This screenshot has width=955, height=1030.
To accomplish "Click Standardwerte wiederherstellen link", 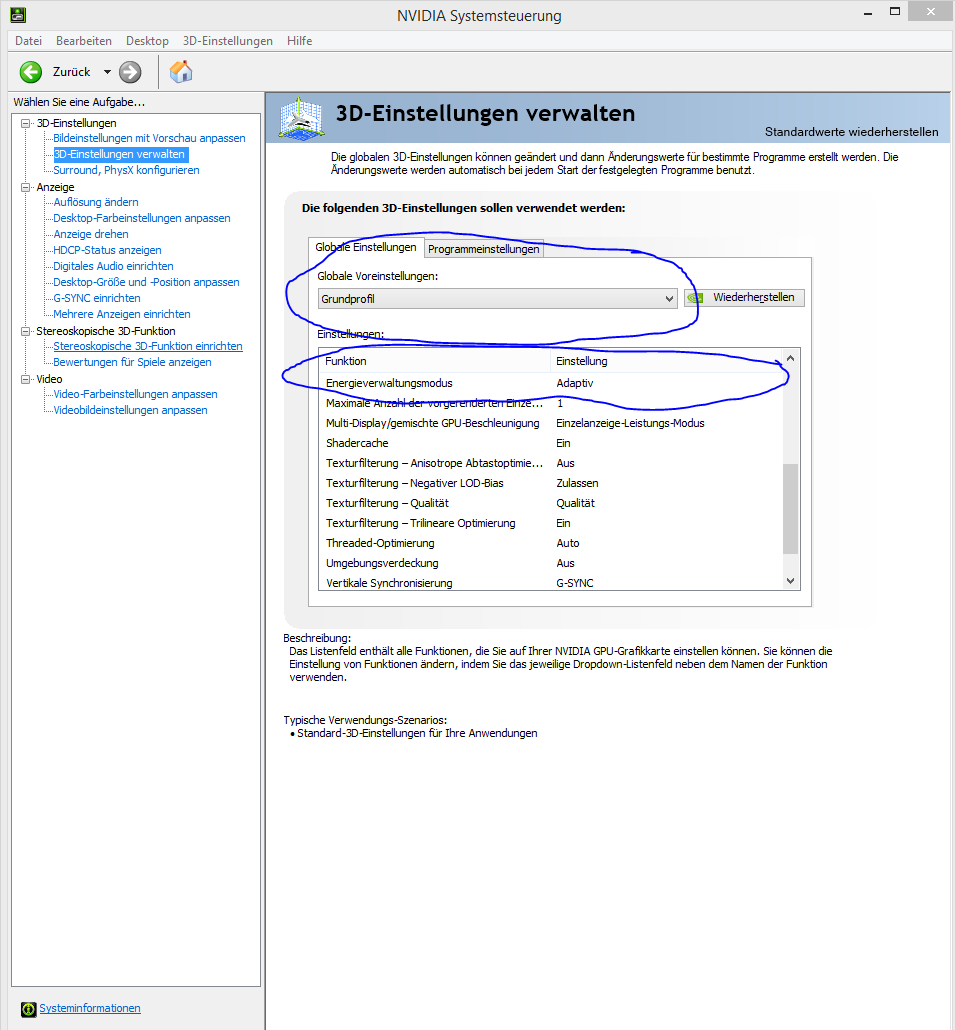I will click(851, 132).
